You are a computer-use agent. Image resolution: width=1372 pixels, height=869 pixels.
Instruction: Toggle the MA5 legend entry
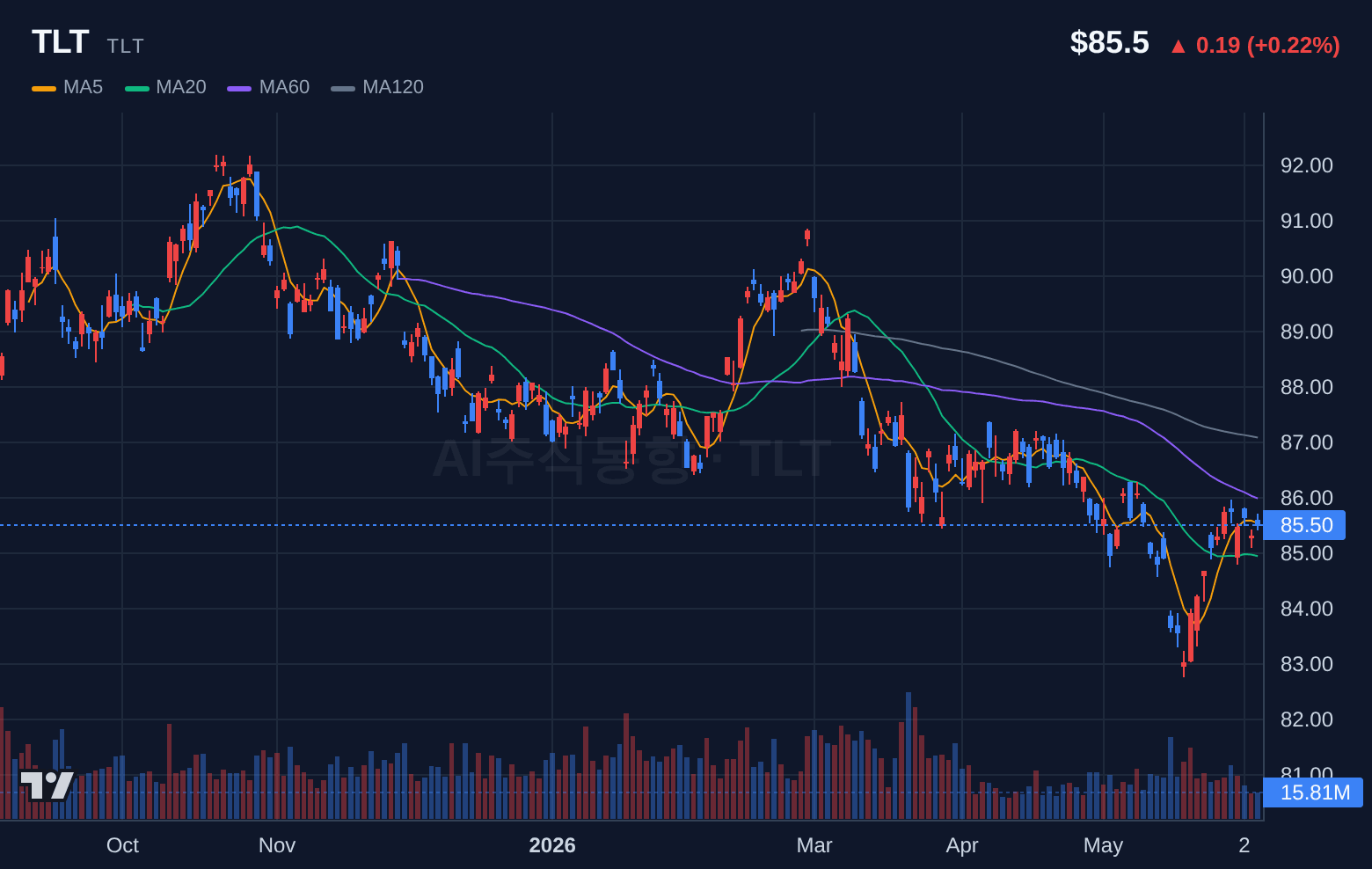click(x=68, y=87)
